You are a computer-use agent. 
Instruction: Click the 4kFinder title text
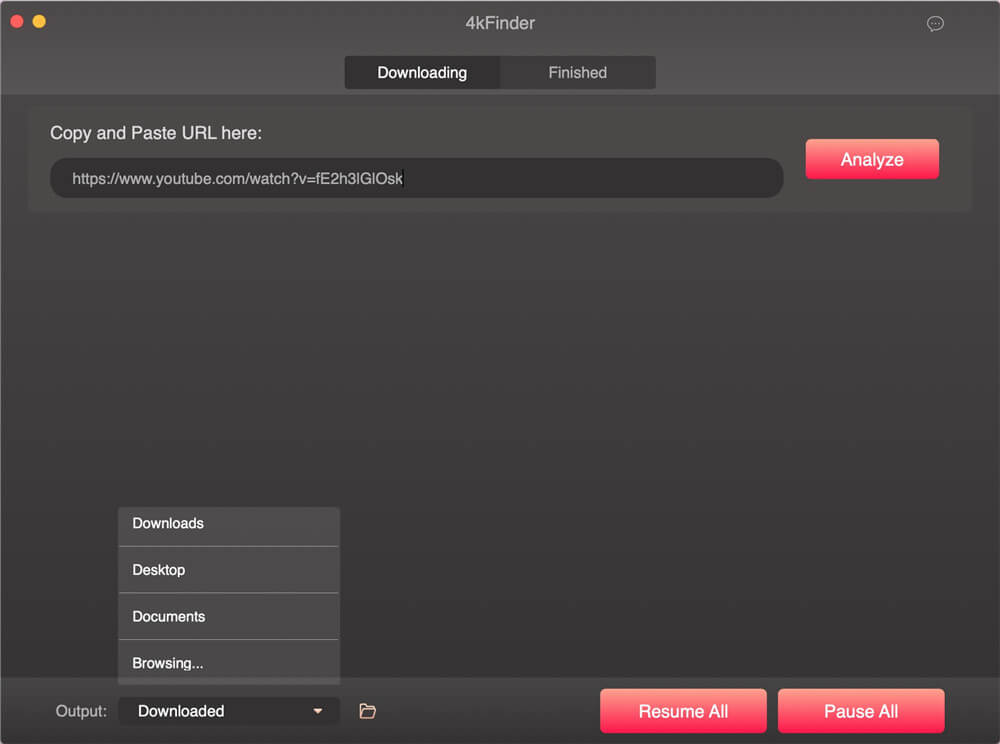(500, 23)
